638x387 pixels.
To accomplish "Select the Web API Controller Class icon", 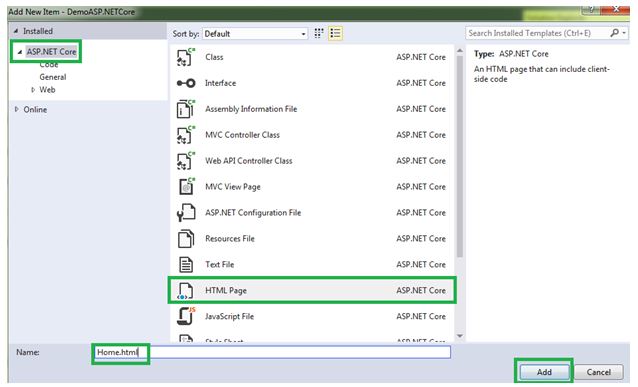I will [186, 161].
